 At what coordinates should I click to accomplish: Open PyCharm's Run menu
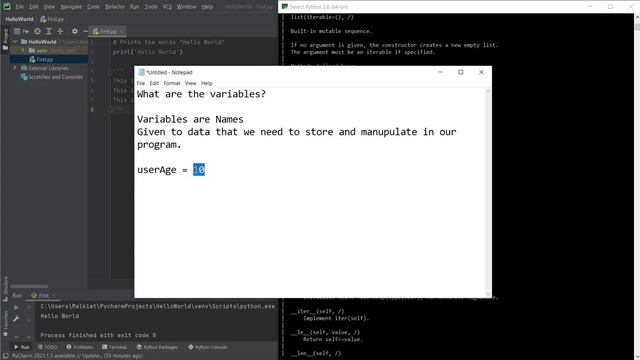click(x=134, y=7)
